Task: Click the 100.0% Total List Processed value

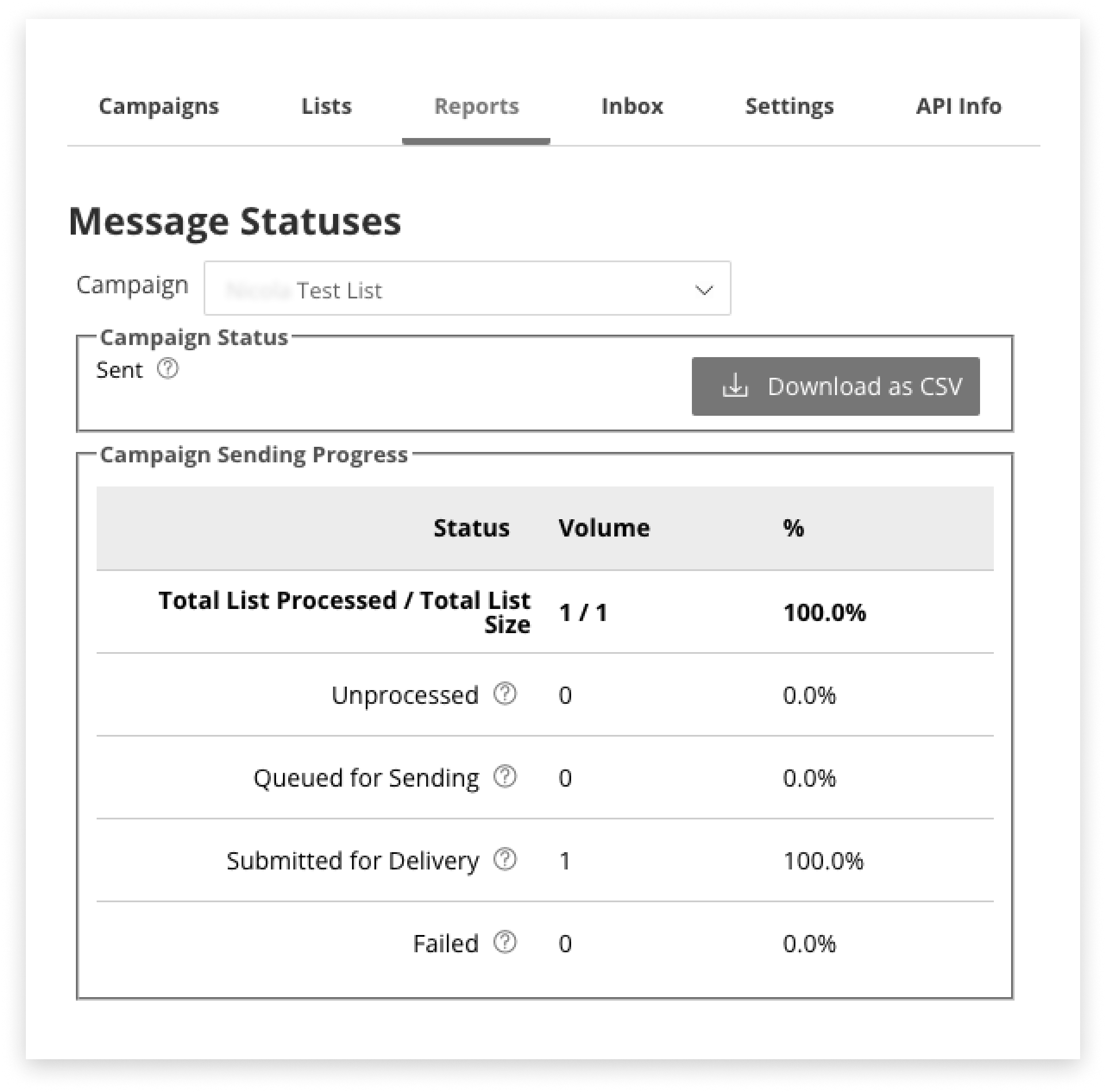Action: click(825, 612)
